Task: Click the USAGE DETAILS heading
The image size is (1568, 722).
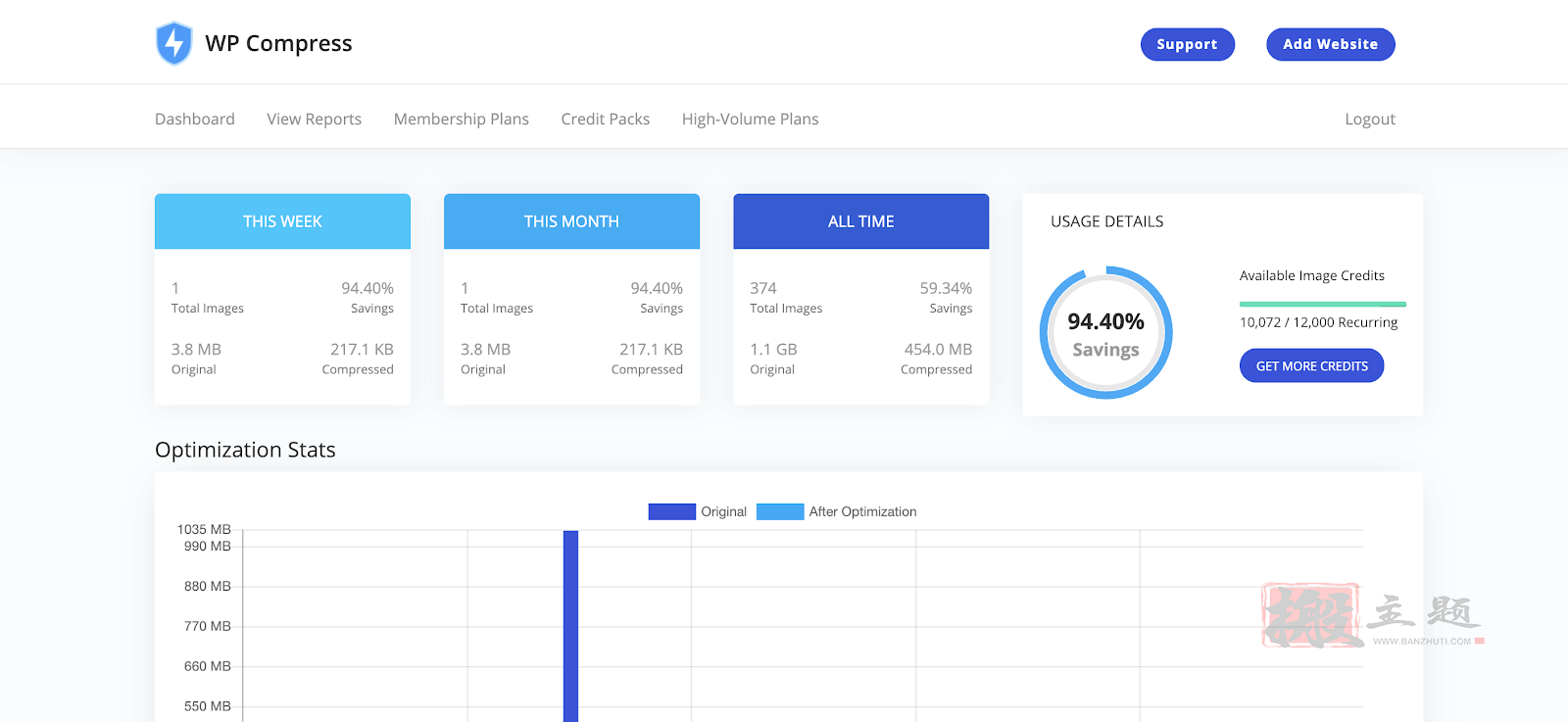Action: coord(1107,221)
